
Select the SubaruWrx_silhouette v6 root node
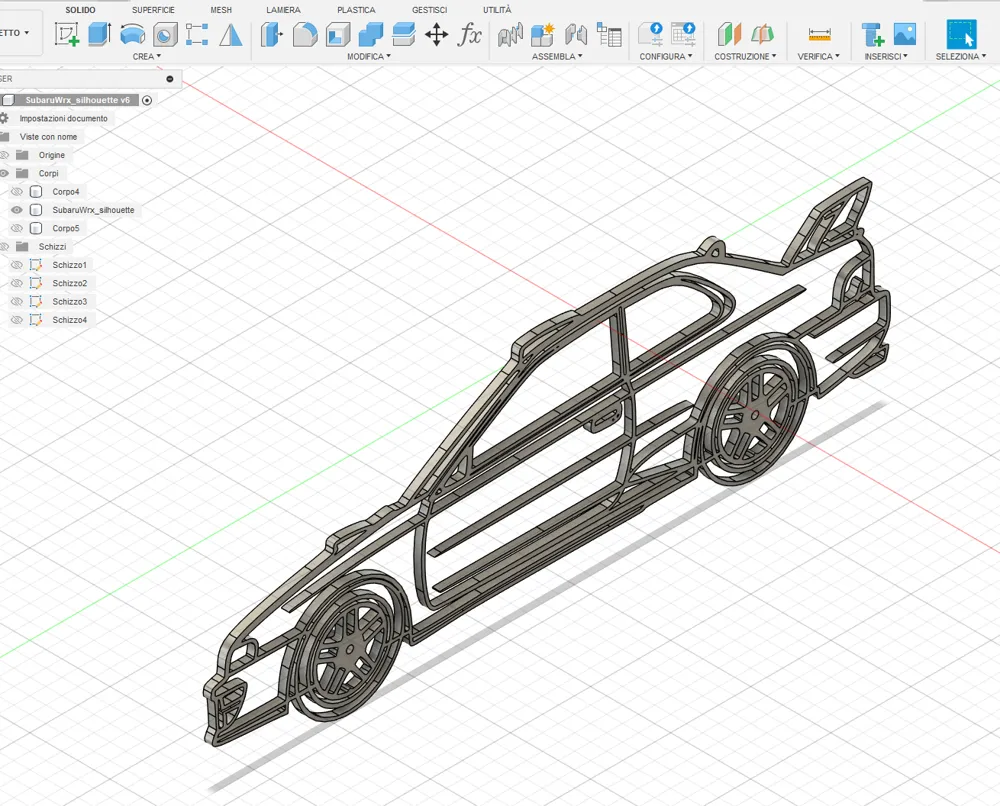point(77,100)
